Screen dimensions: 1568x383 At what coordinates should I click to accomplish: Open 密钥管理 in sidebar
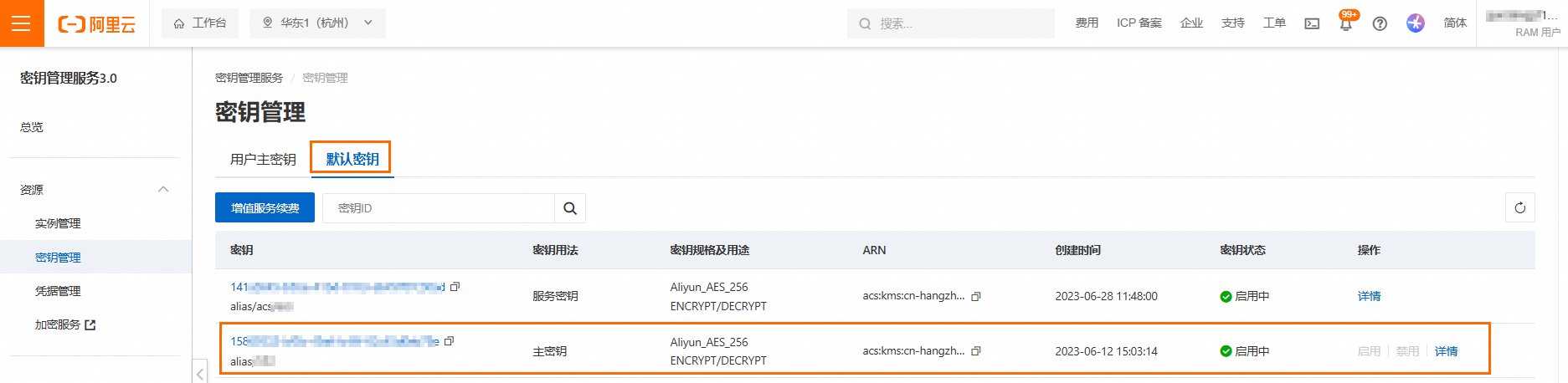coord(58,258)
